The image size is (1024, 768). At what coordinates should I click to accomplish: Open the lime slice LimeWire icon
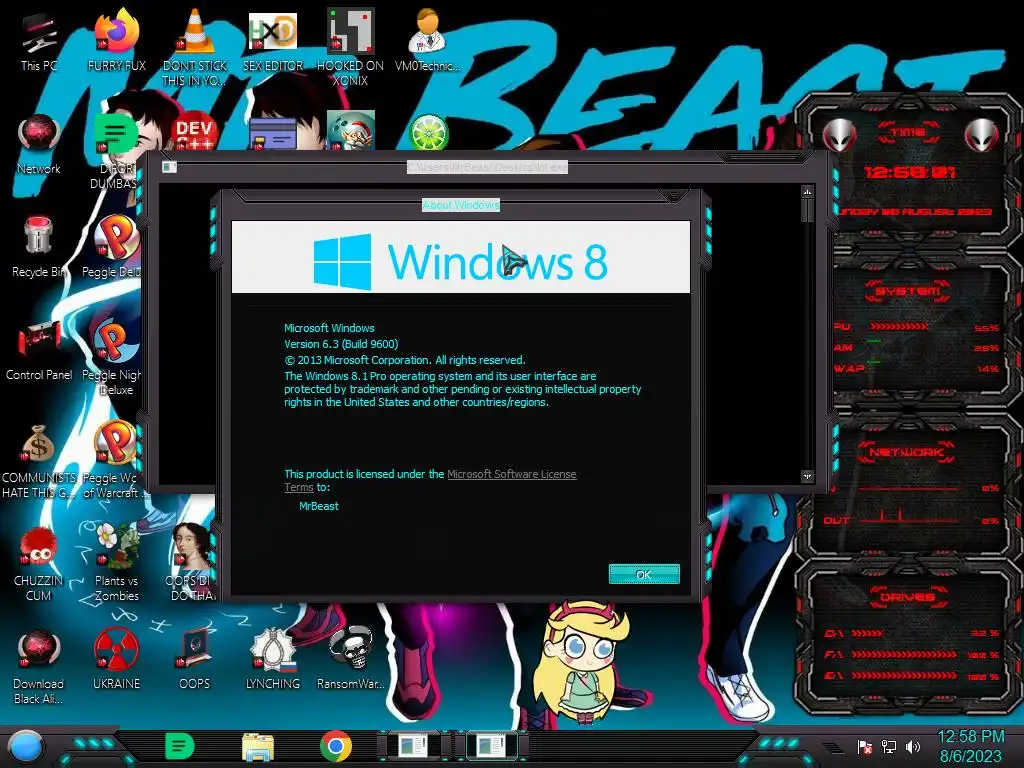428,133
